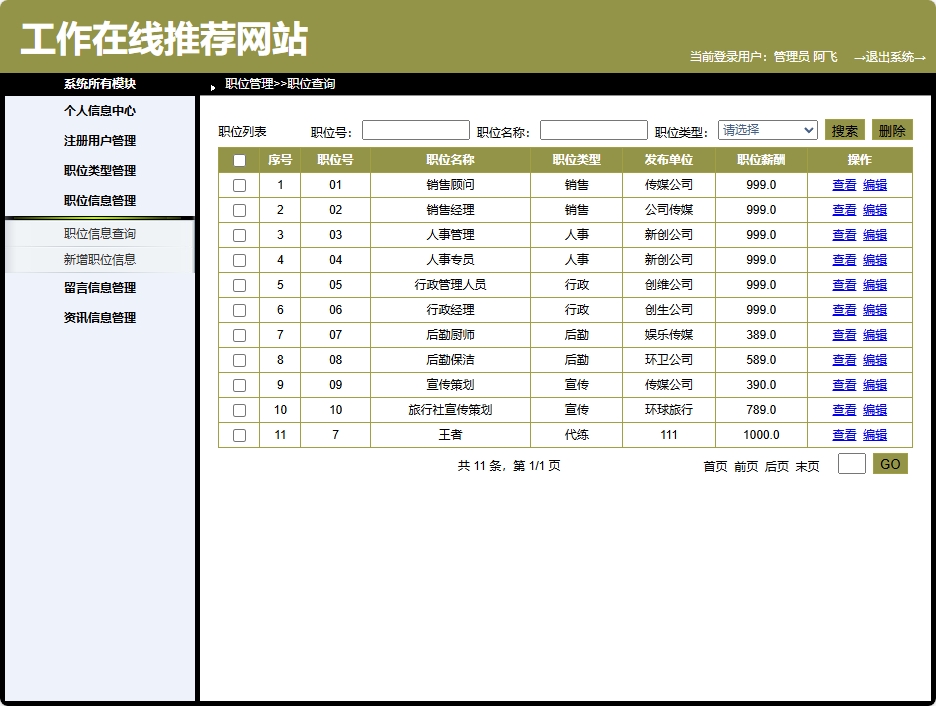The width and height of the screenshot is (936, 706).
Task: Select 新增职位信息 from the sidebar
Action: pos(100,258)
